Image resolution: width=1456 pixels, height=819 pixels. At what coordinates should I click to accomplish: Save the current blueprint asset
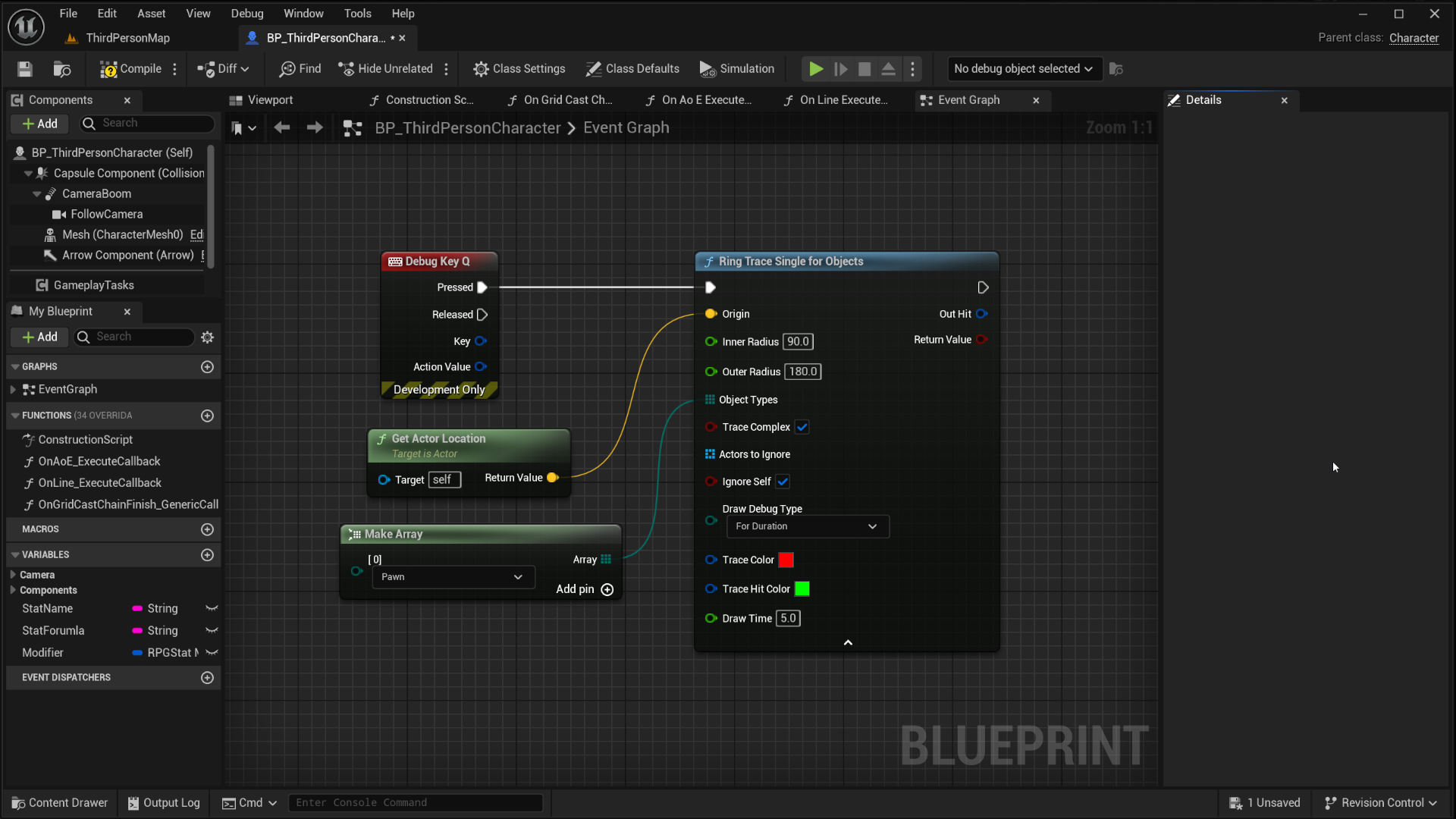[x=25, y=69]
